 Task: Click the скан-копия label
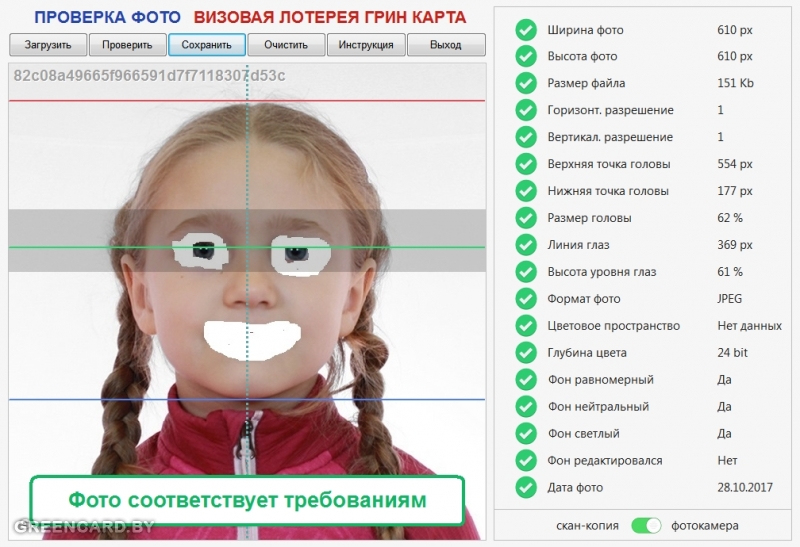click(x=587, y=526)
